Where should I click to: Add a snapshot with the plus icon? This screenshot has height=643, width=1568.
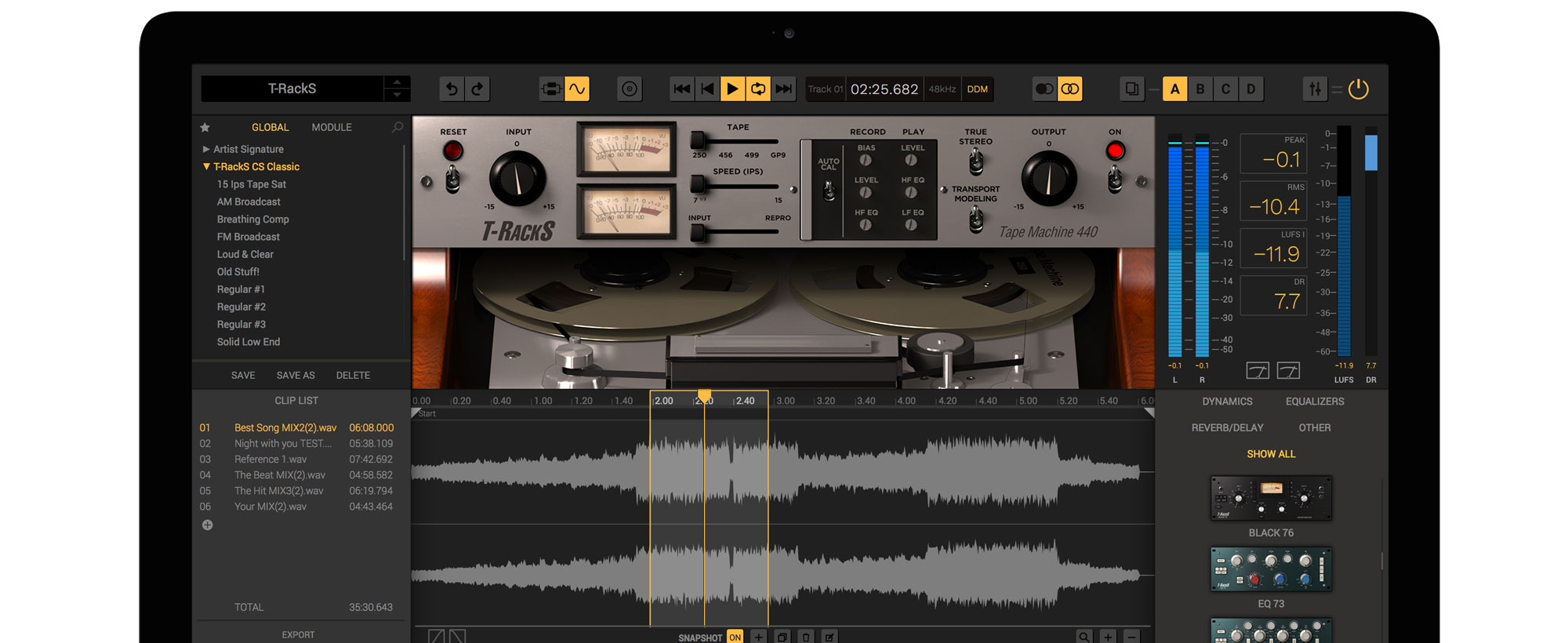(758, 637)
